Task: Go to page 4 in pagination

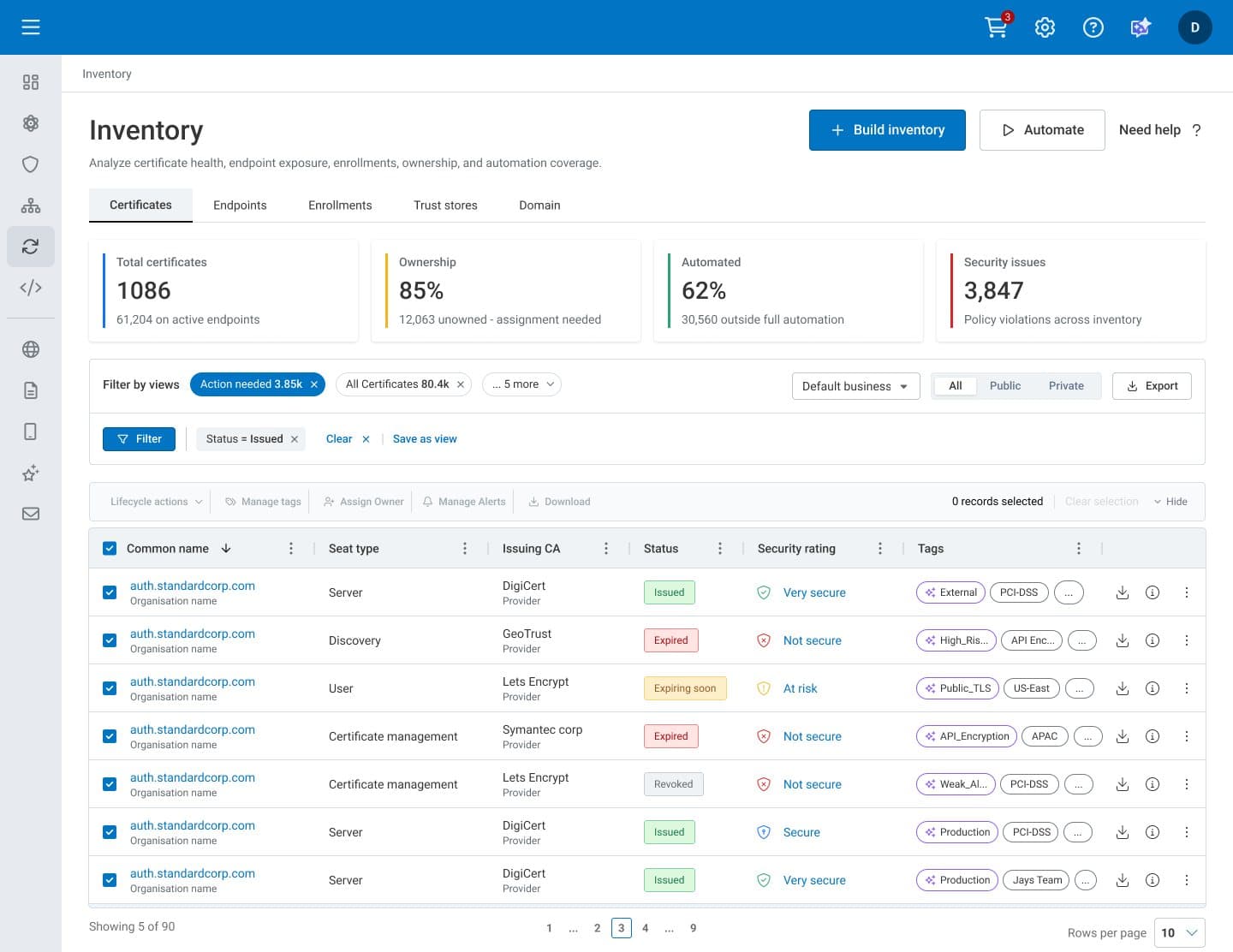Action: 646,928
